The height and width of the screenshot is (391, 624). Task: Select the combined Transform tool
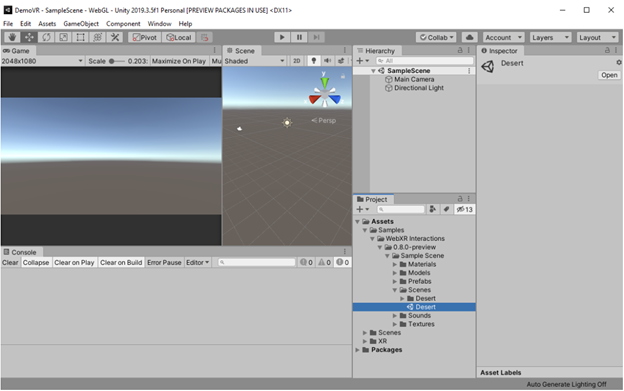98,37
